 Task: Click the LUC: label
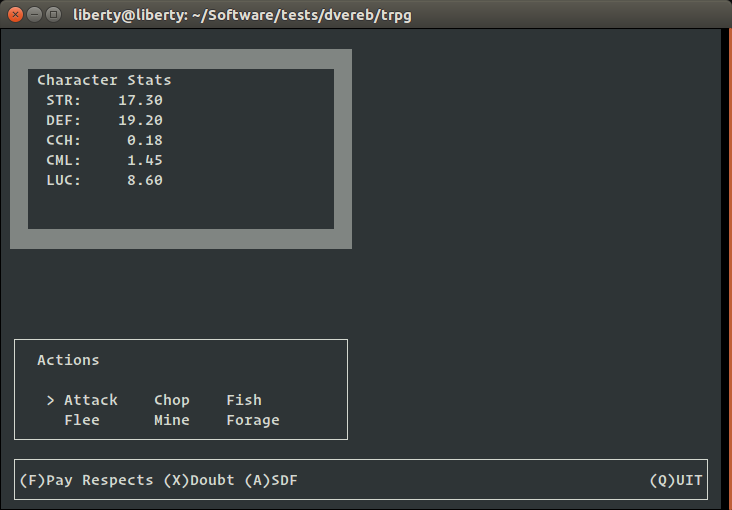(x=63, y=181)
